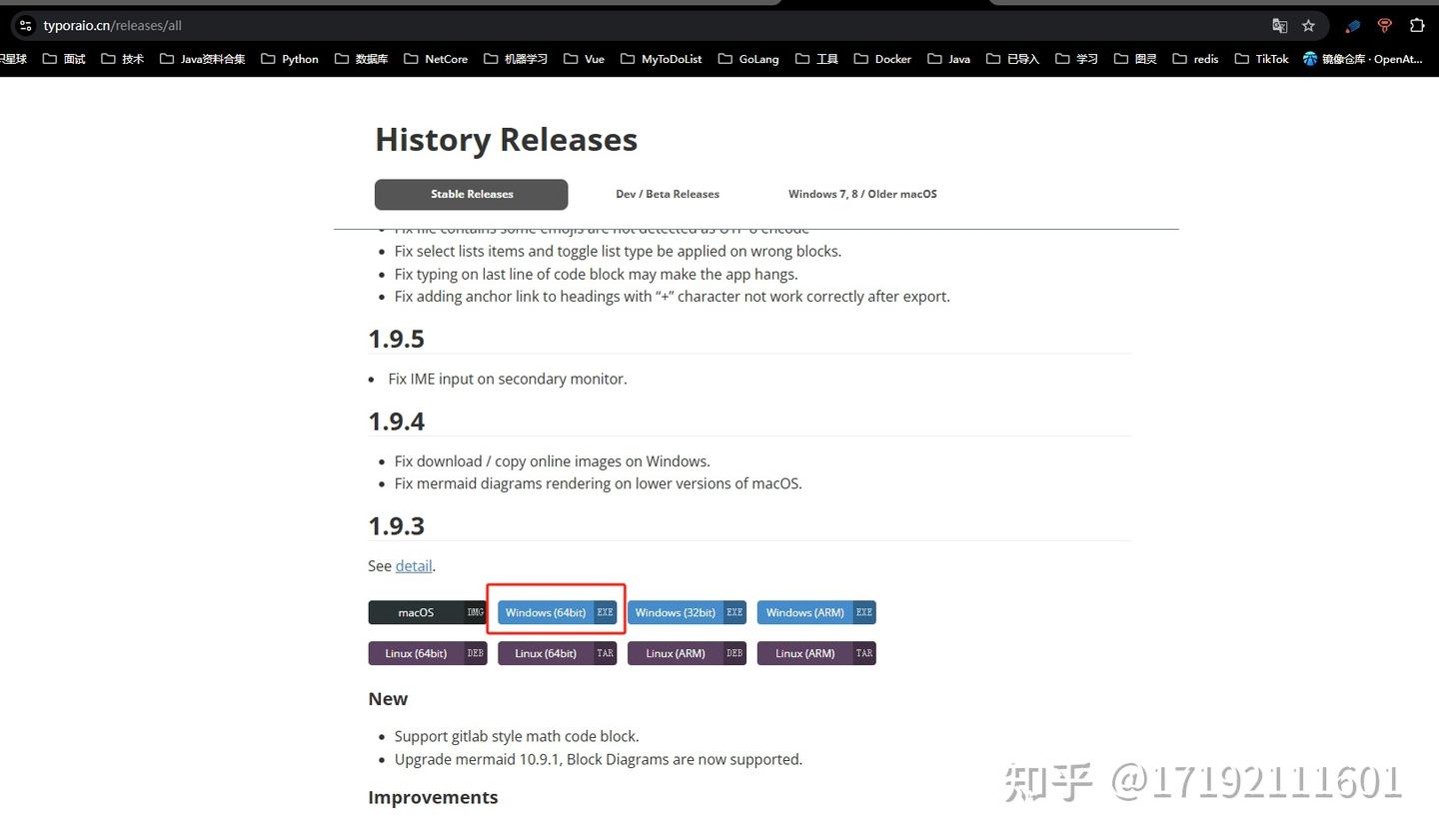Click 'Upgrade mermaid 10.9.1' changelog line

click(x=599, y=759)
